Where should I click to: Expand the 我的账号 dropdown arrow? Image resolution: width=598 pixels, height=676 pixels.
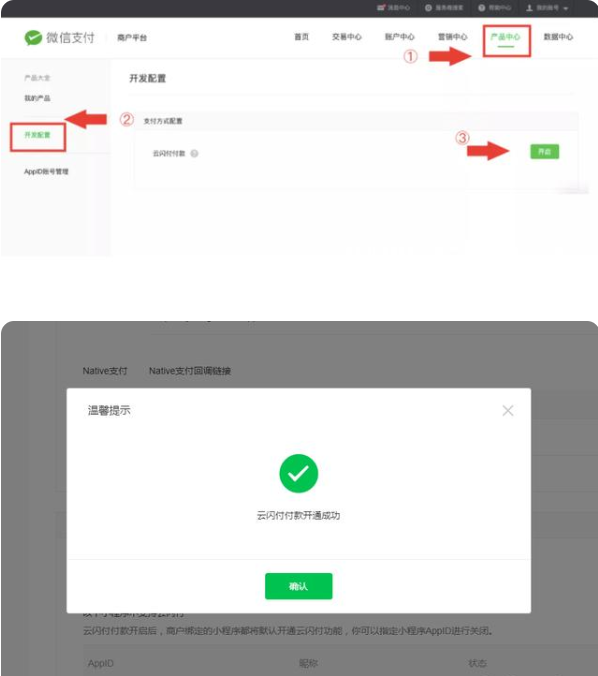(566, 9)
